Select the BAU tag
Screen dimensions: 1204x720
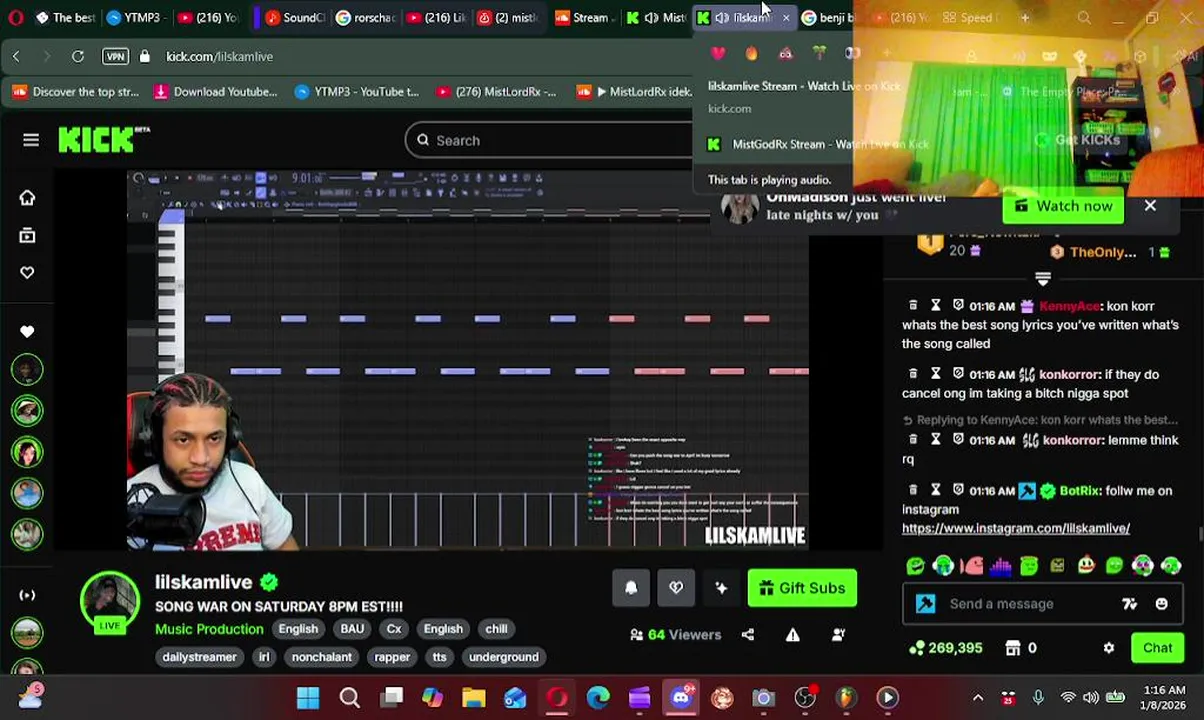coord(352,629)
